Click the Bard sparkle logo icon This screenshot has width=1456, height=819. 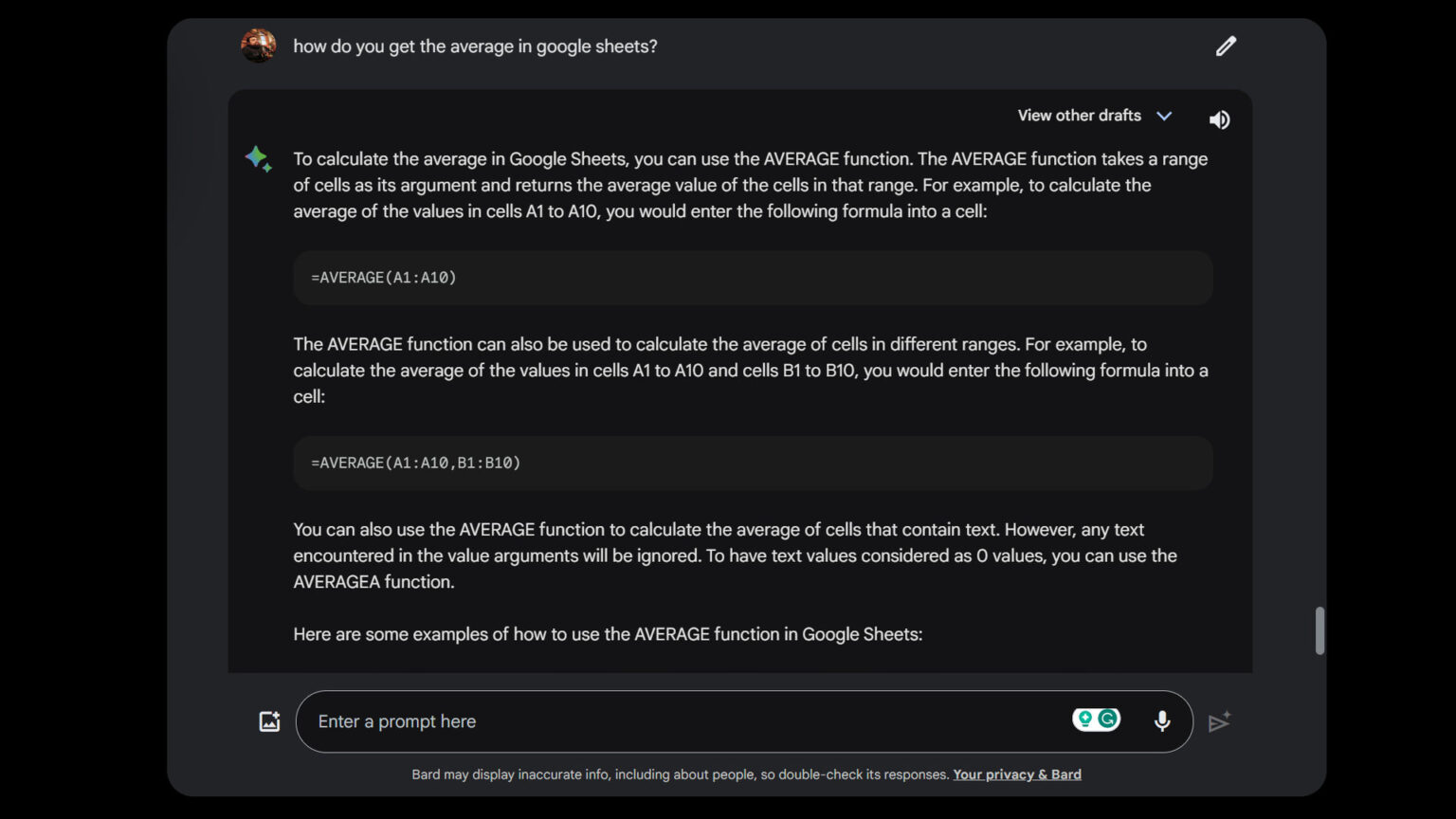click(258, 158)
